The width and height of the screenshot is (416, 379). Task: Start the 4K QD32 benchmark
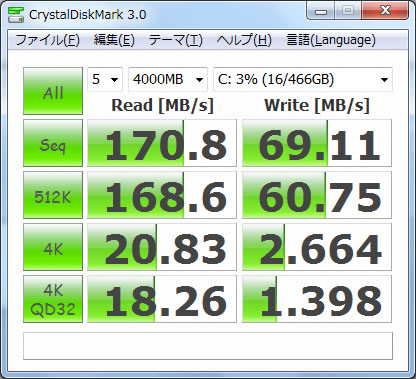(53, 299)
